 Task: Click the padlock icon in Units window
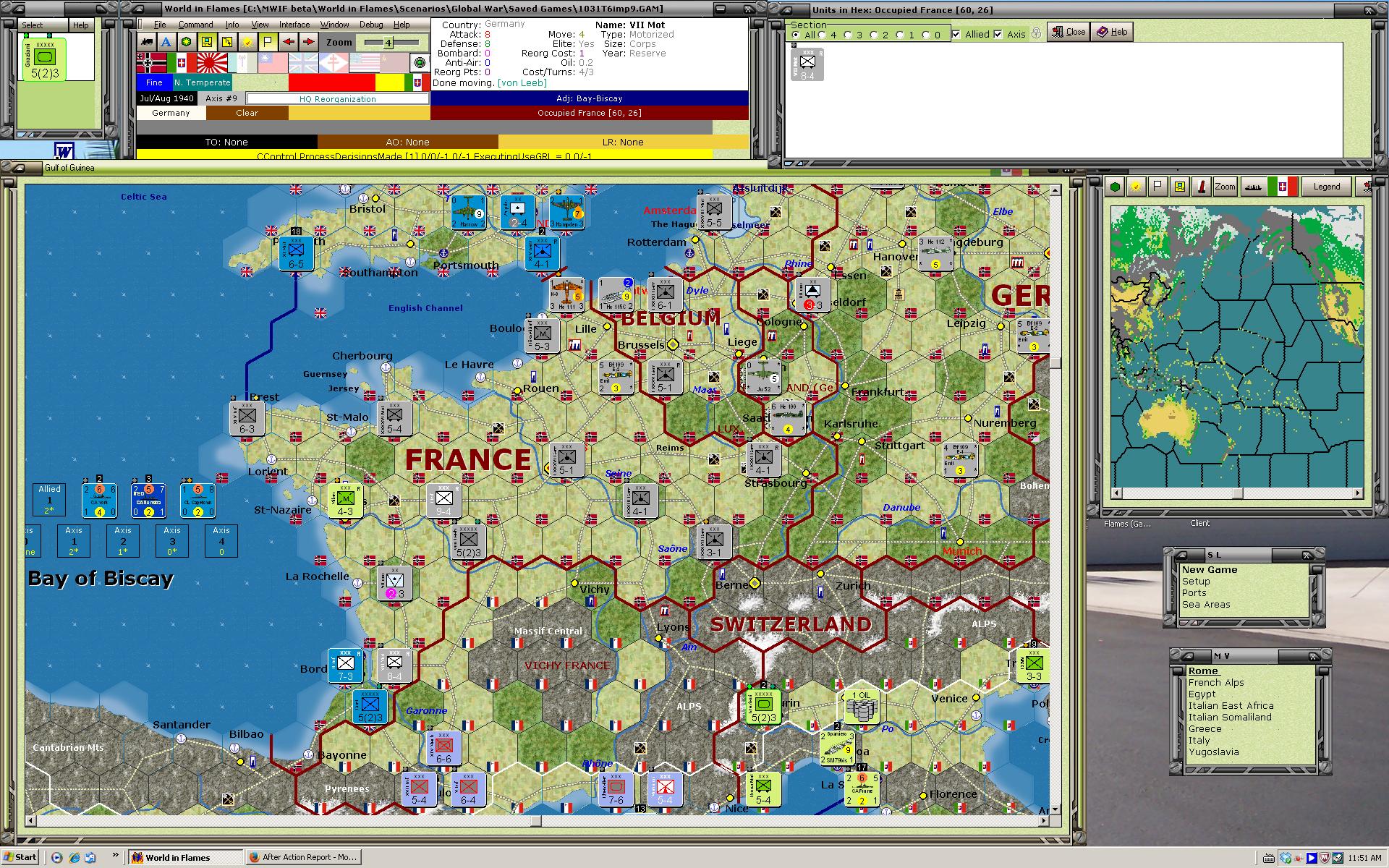pos(1036,33)
